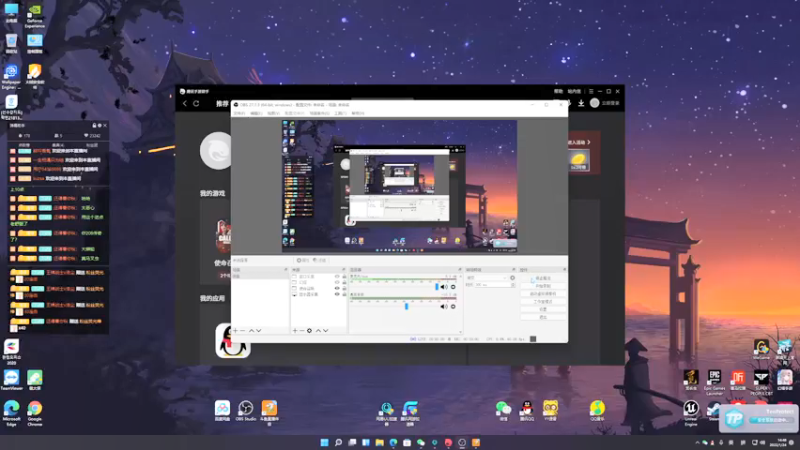Move the selected scene down in Scenes panel
This screenshot has height=450, width=800.
click(x=259, y=331)
